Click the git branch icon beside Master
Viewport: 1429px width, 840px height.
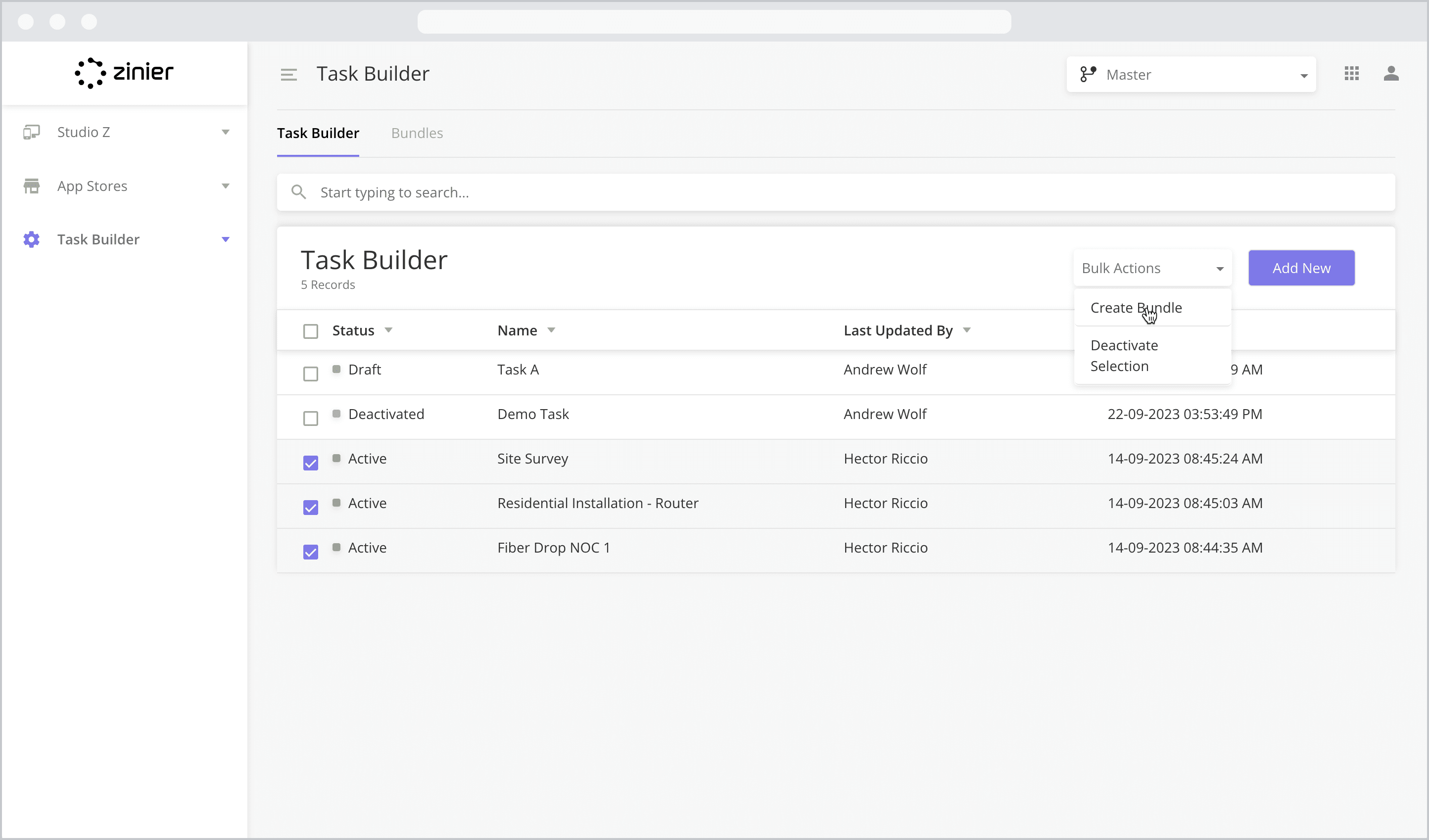coord(1088,74)
